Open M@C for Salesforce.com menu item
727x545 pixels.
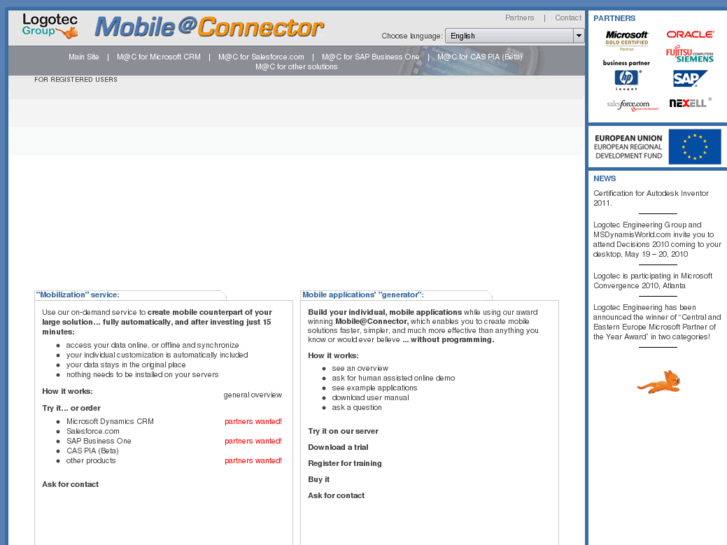[x=261, y=57]
